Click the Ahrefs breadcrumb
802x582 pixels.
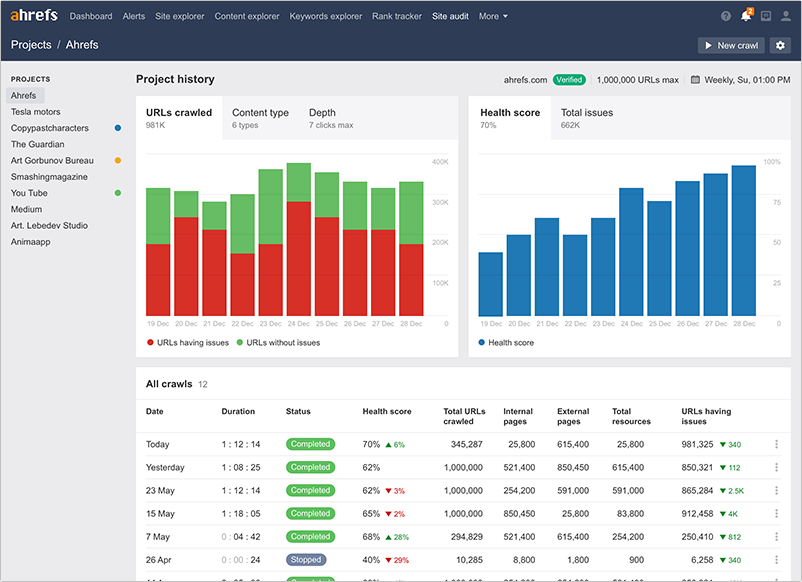[x=82, y=45]
